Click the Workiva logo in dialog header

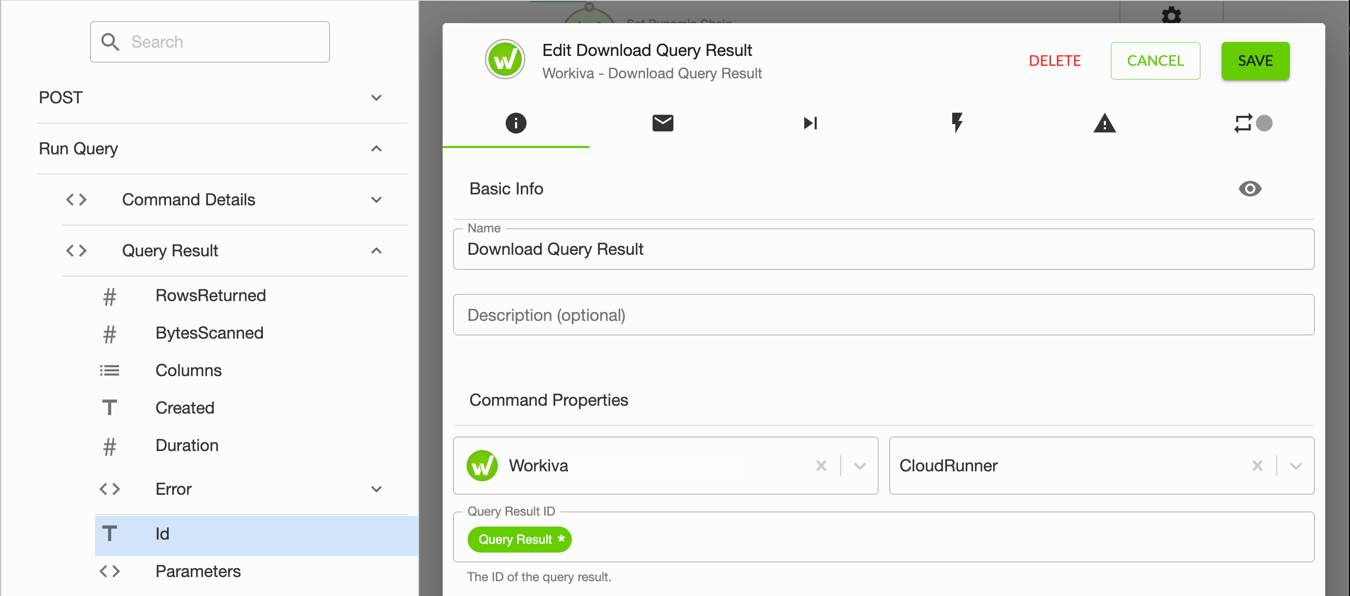[505, 60]
